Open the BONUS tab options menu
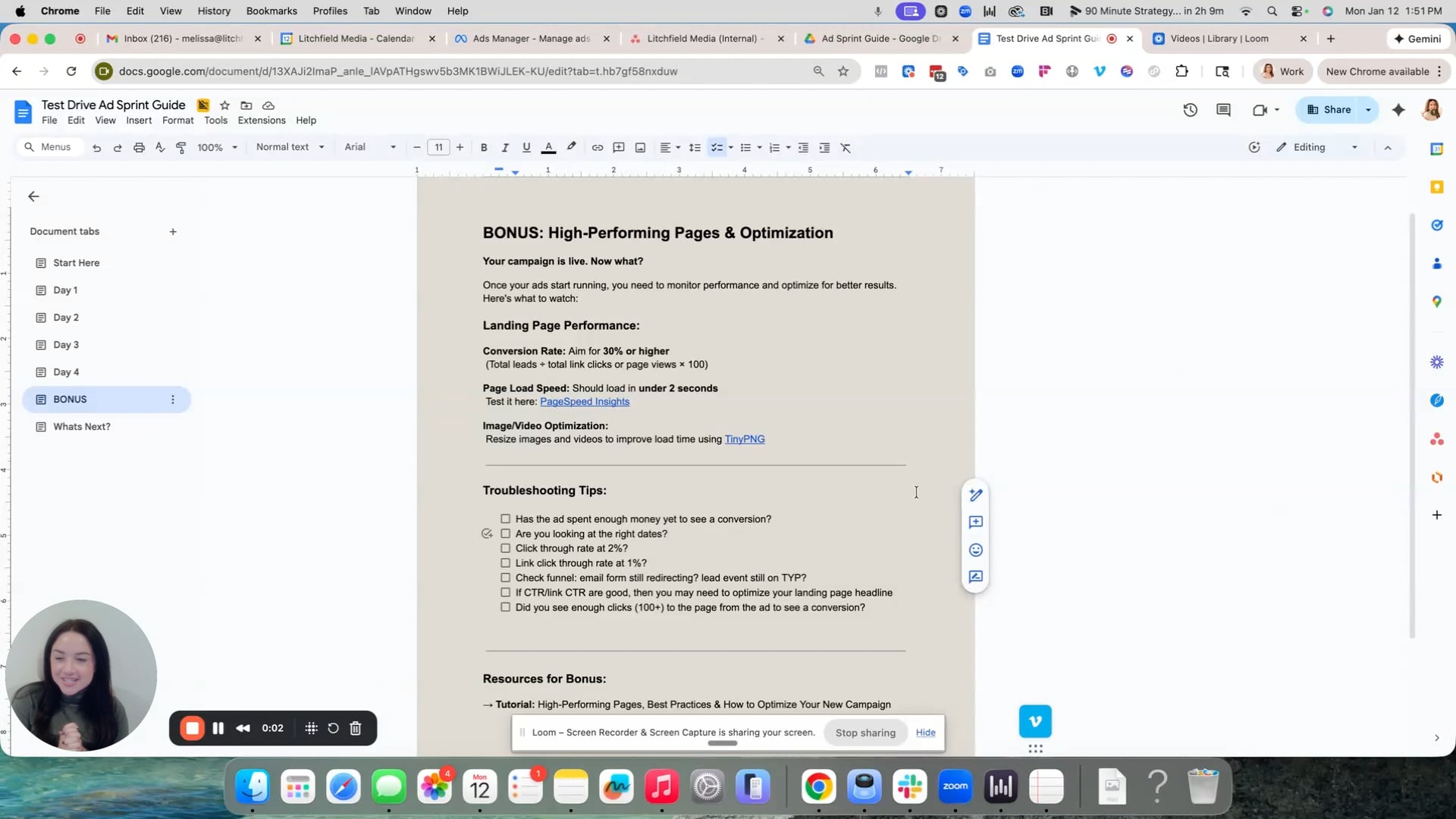Screen dimensions: 1456x819 [x=173, y=400]
